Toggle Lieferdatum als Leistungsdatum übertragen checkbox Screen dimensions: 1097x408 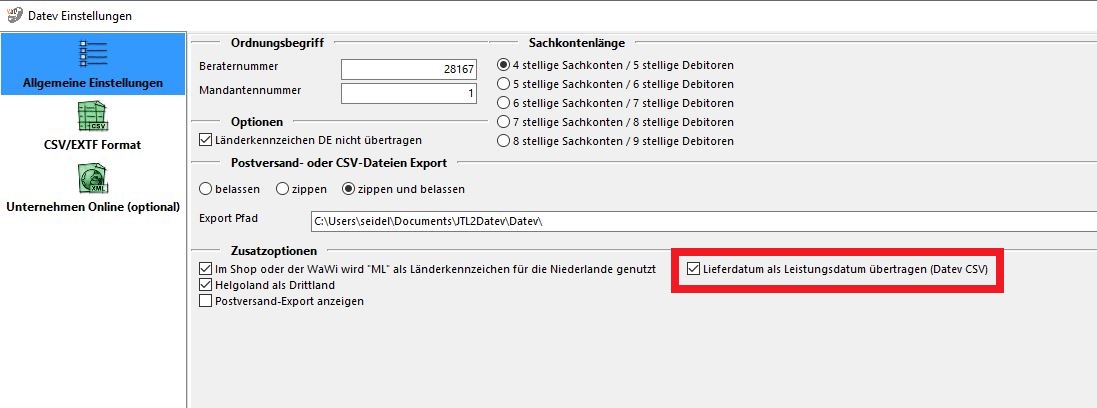(x=693, y=269)
